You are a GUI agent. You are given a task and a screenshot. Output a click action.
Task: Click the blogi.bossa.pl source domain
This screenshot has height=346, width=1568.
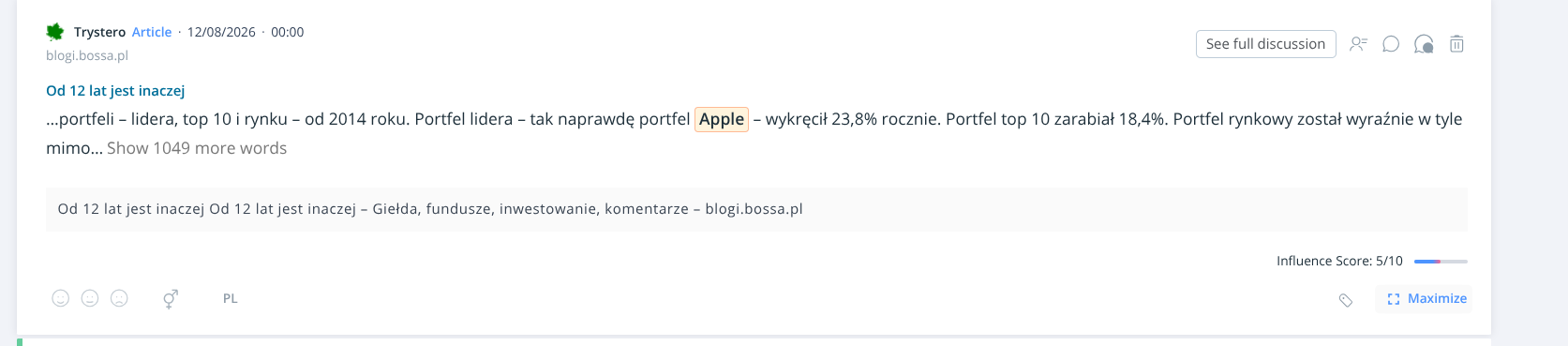click(87, 55)
